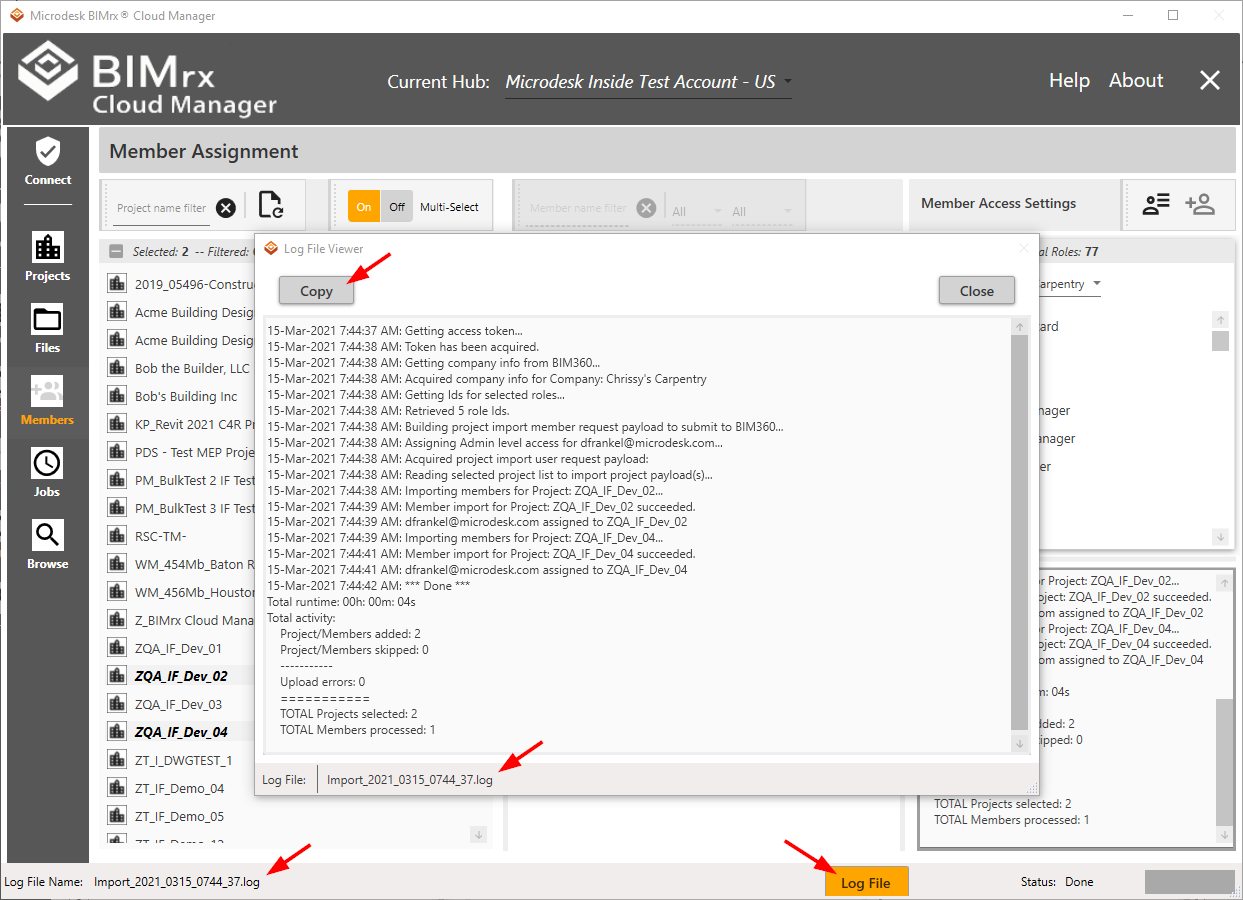Click the log file name inside the Log File Viewer footer
The width and height of the screenshot is (1243, 900).
(x=410, y=780)
